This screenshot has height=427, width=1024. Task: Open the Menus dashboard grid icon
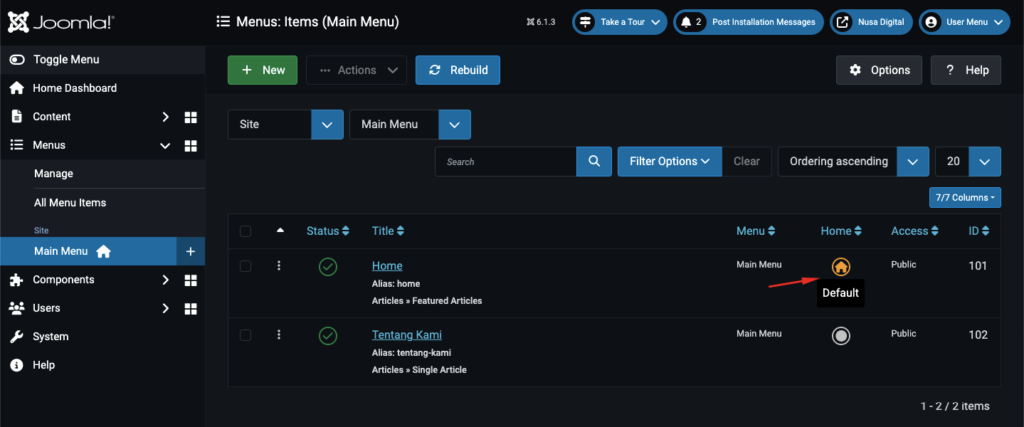coord(191,146)
